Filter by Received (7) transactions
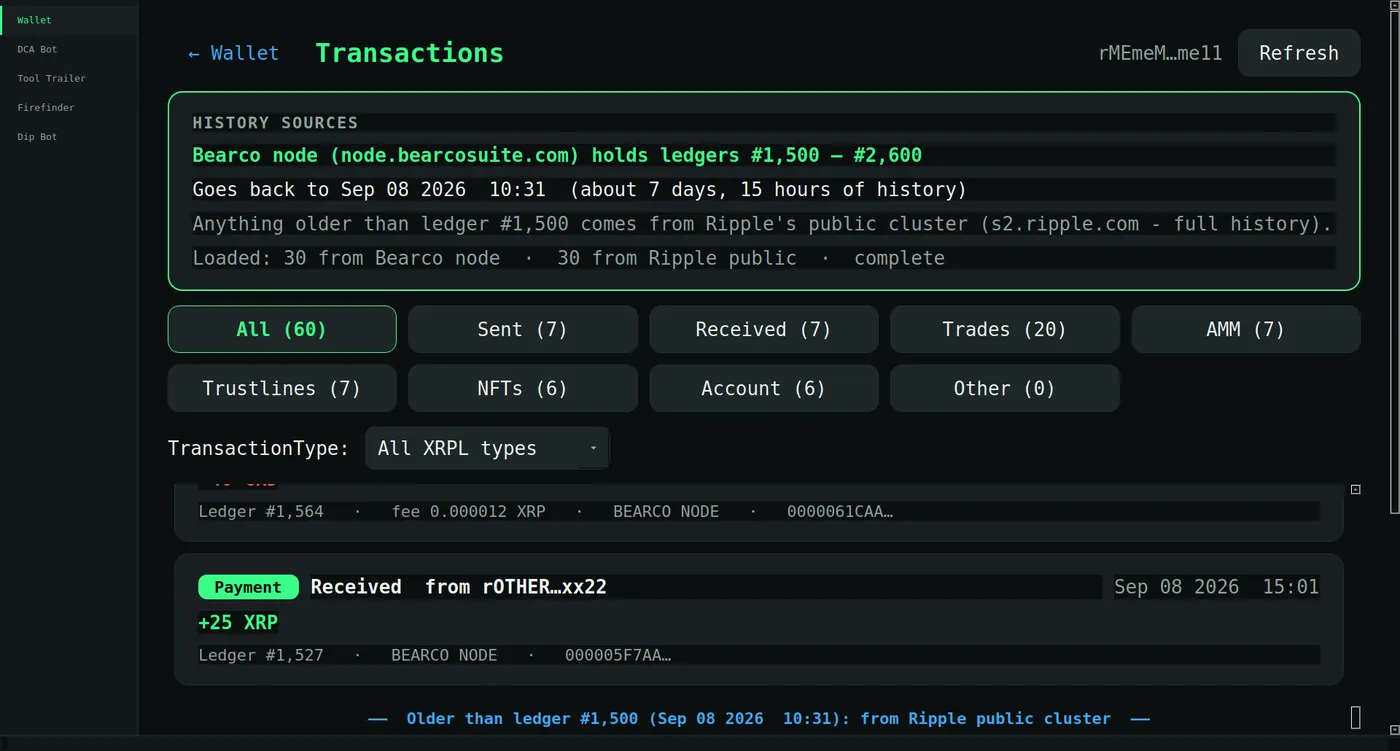Screen dimensions: 1400x751 (x=764, y=329)
